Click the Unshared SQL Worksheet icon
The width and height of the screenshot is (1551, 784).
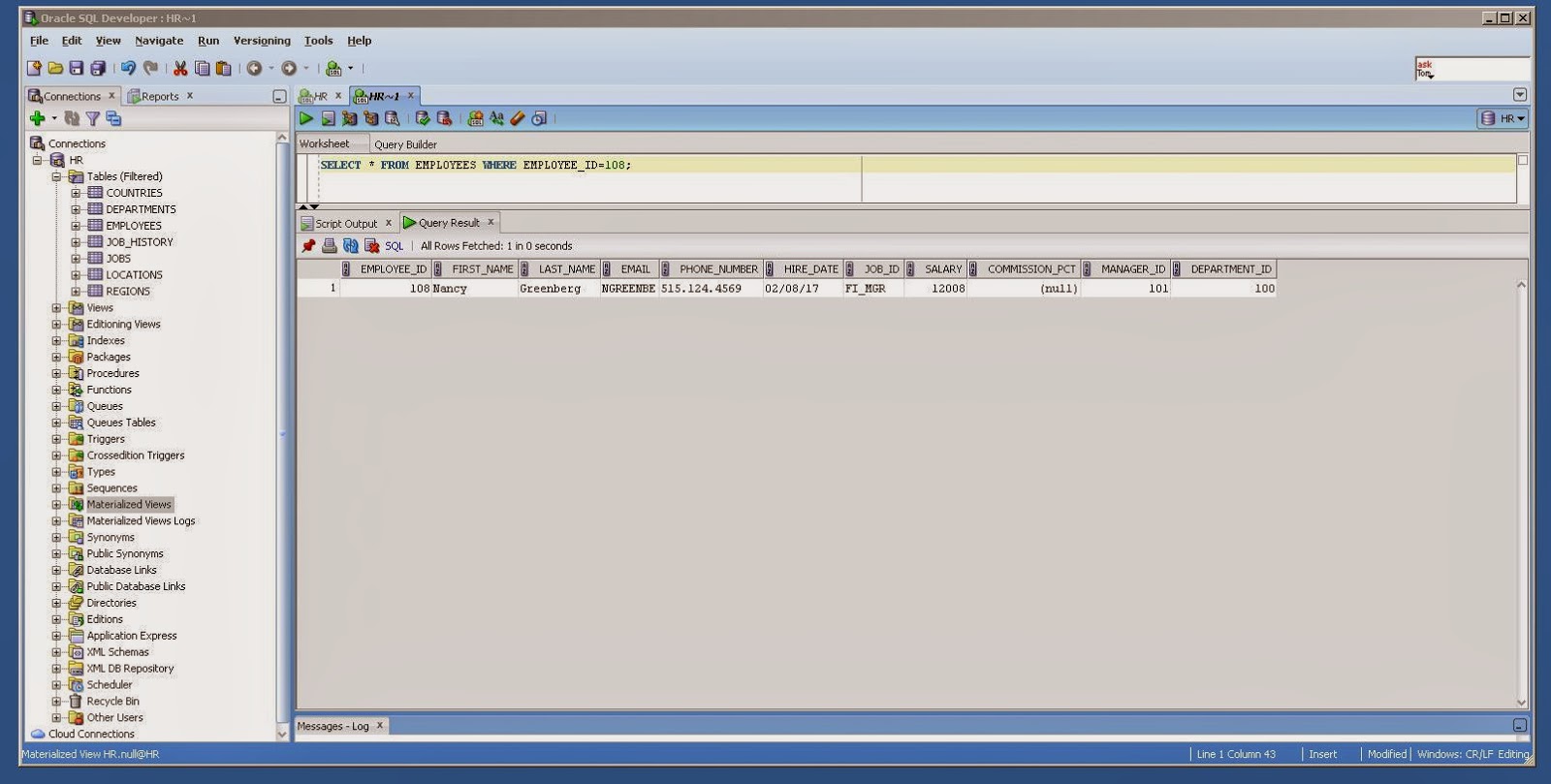point(475,118)
